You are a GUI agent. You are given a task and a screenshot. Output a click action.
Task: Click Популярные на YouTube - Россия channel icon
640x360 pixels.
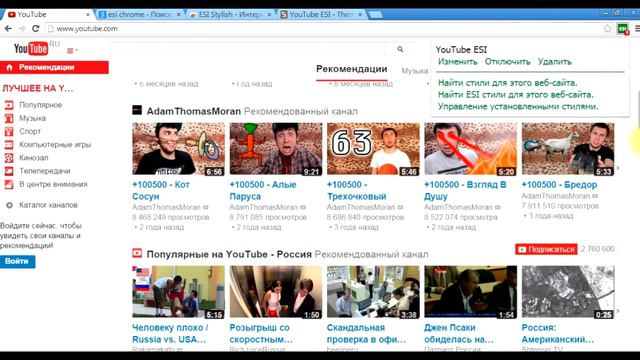[x=137, y=253]
